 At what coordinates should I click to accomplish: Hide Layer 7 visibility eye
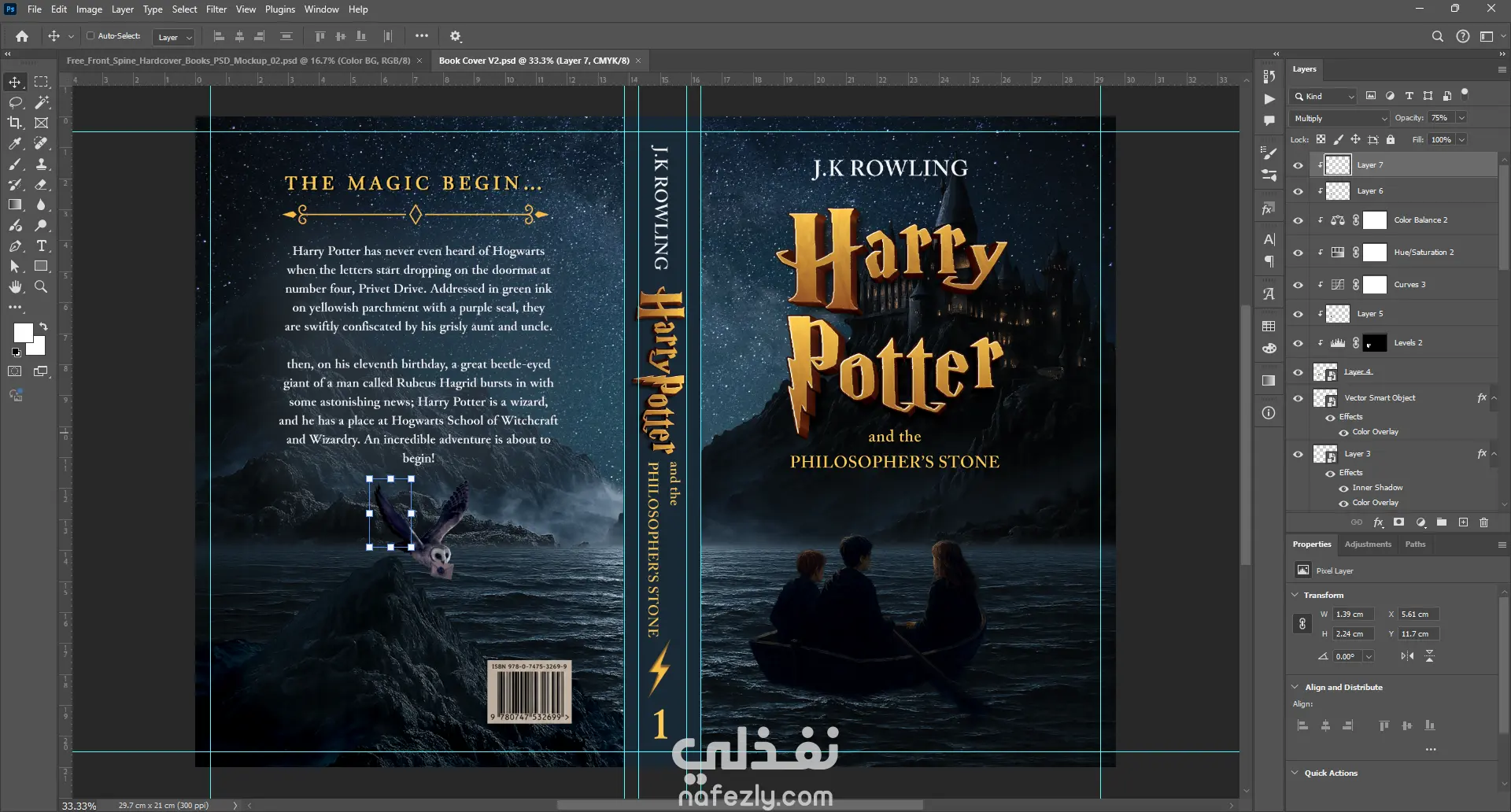pos(1299,165)
